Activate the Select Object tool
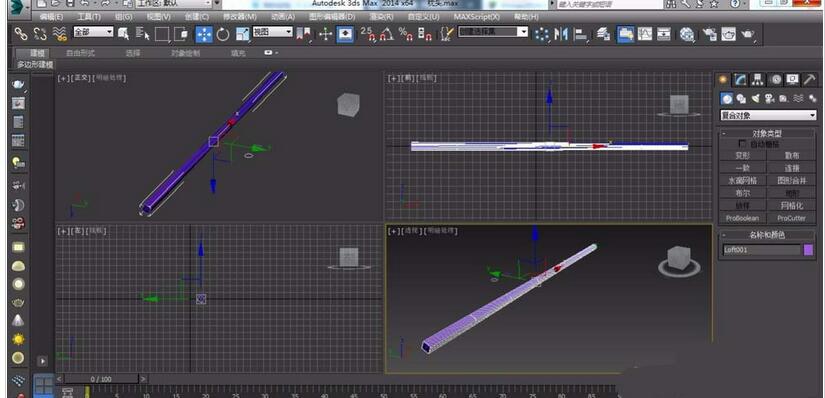Screen dimensions: 825x398 point(124,34)
